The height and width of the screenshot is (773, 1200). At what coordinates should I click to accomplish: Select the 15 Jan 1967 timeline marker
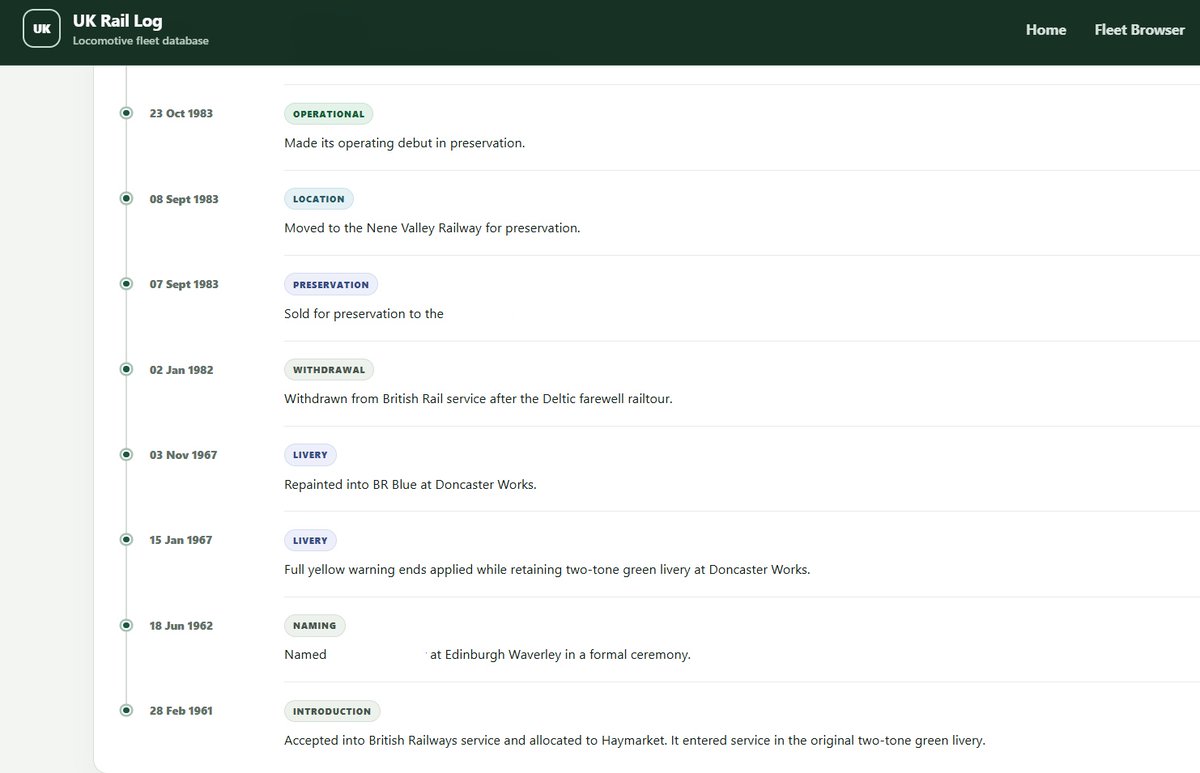pyautogui.click(x=126, y=539)
